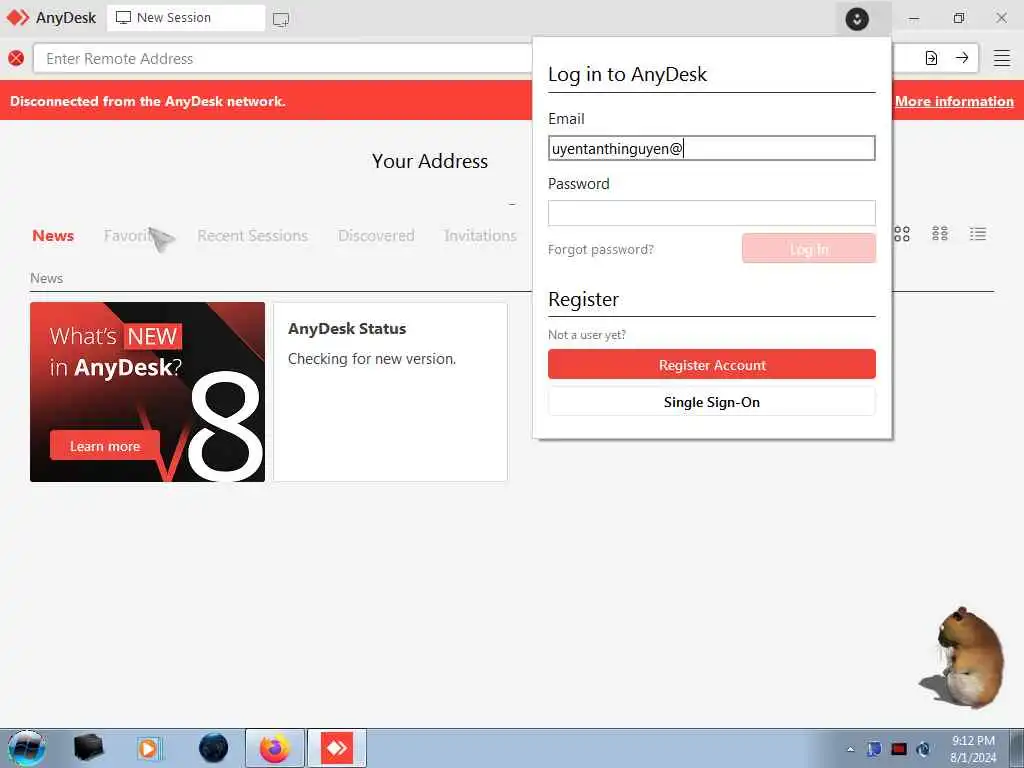1024x768 pixels.
Task: Show hidden system tray icons
Action: (x=850, y=749)
